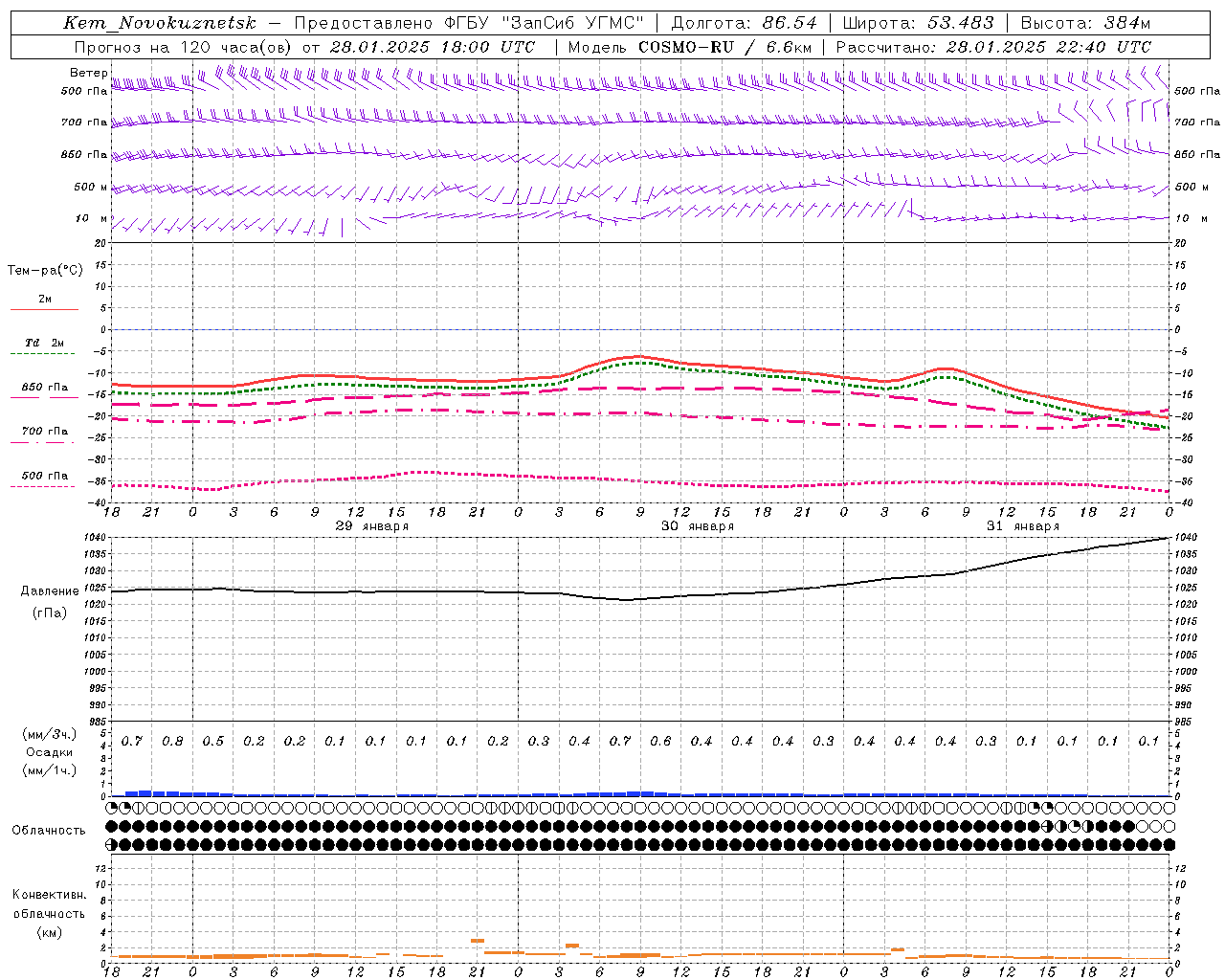Click the Конвективн. облачность label
The height and width of the screenshot is (980, 1225).
(49, 904)
